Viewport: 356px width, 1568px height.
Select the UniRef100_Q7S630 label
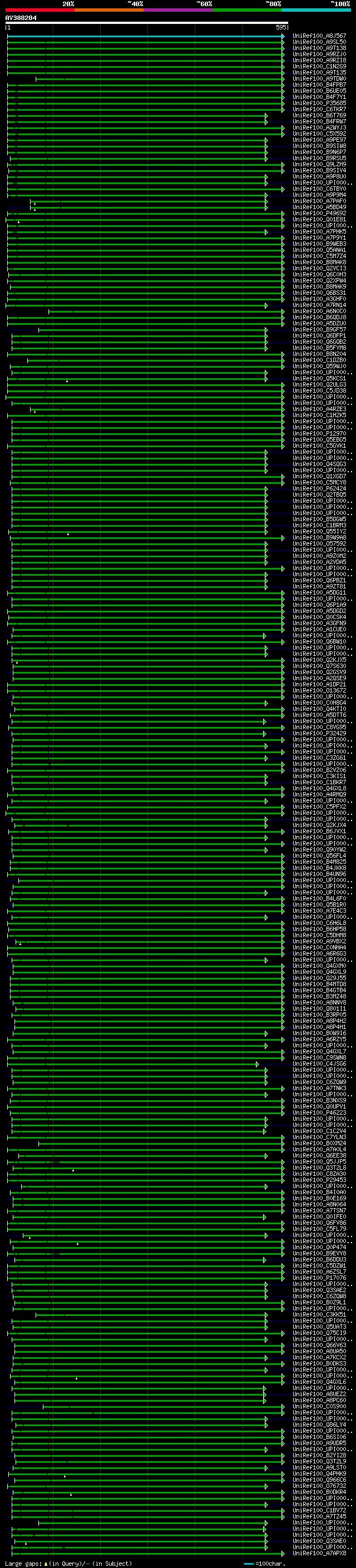coord(319,666)
